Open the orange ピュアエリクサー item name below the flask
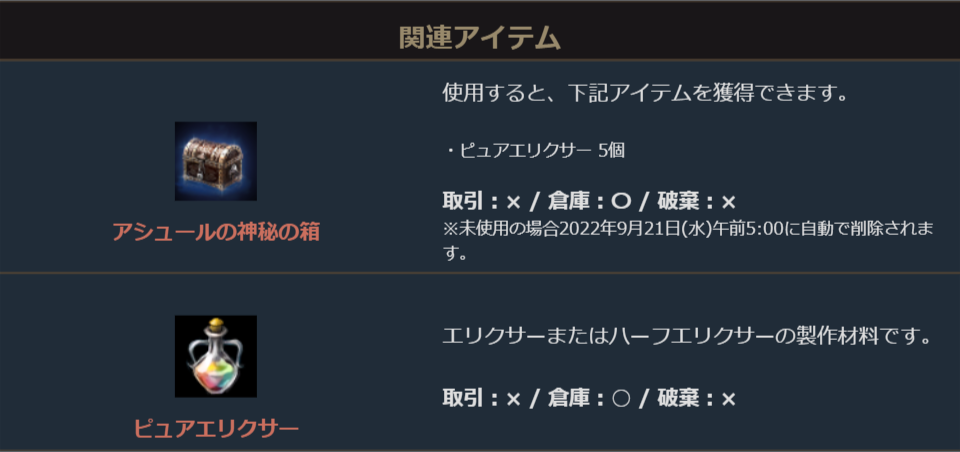 (216, 429)
